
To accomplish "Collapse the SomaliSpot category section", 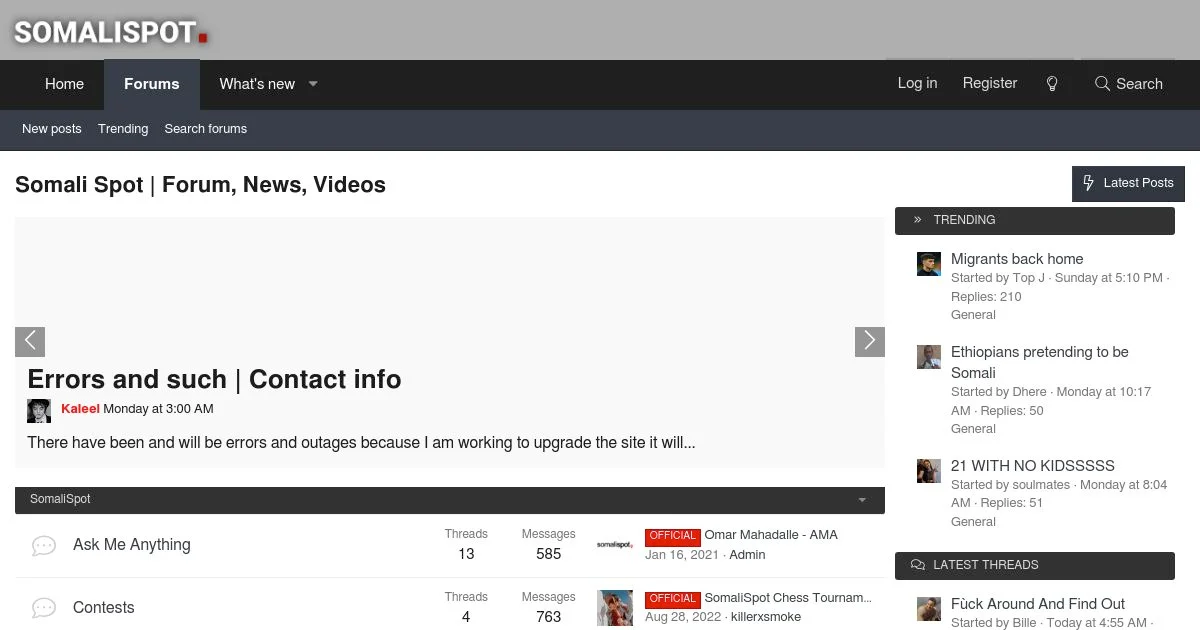I will pyautogui.click(x=862, y=500).
